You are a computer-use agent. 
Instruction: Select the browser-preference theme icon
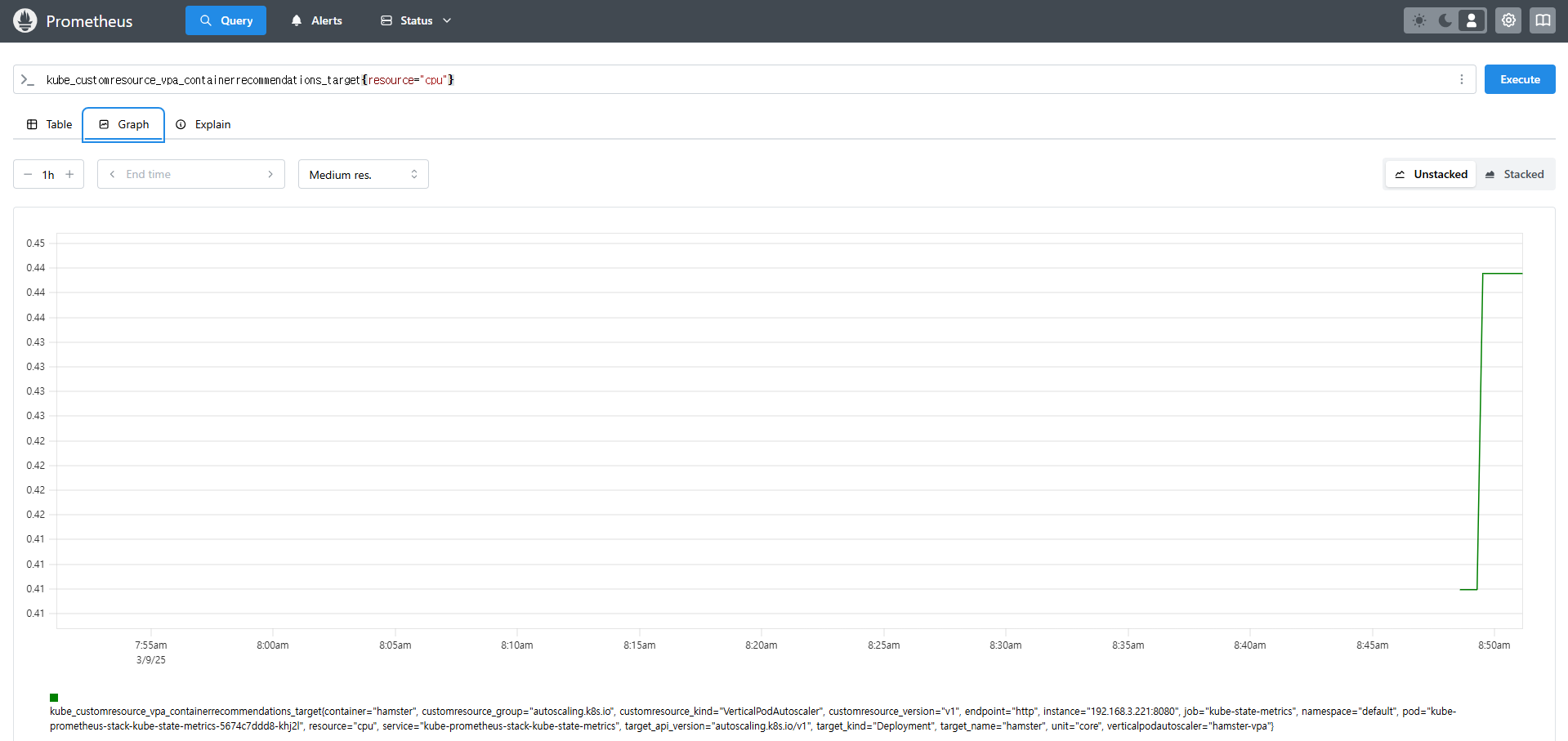click(1472, 20)
